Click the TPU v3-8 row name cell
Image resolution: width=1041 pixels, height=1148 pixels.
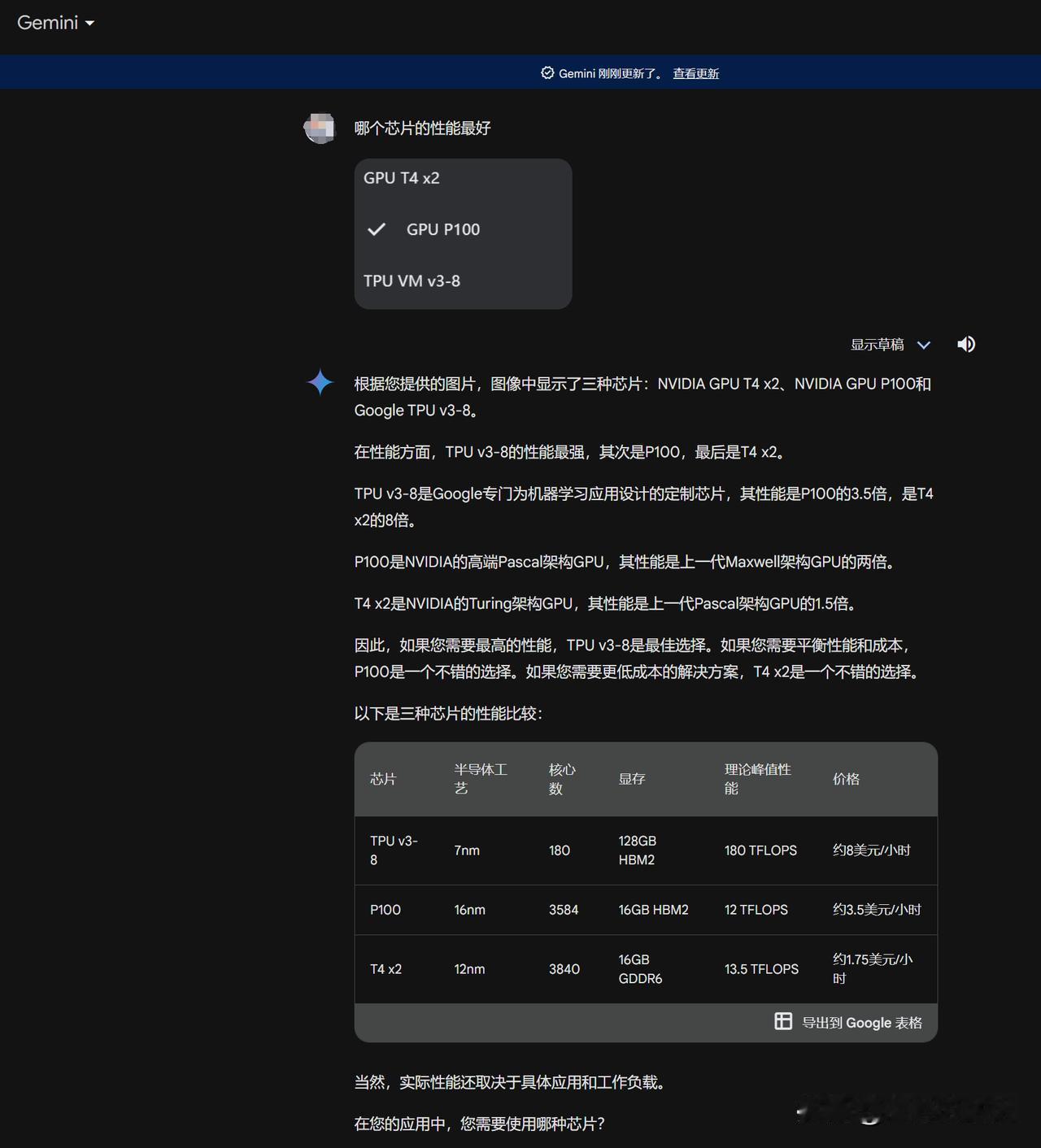tap(394, 850)
